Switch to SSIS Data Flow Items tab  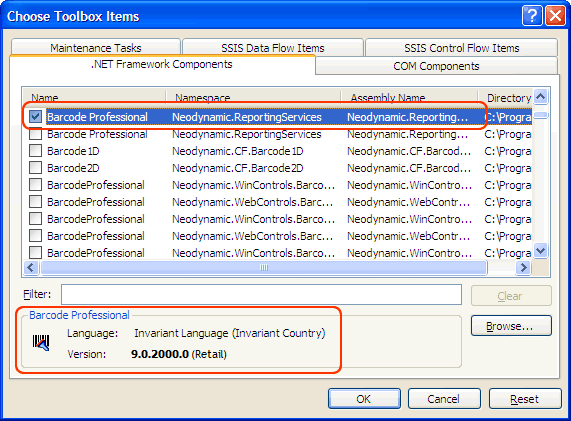(x=273, y=48)
